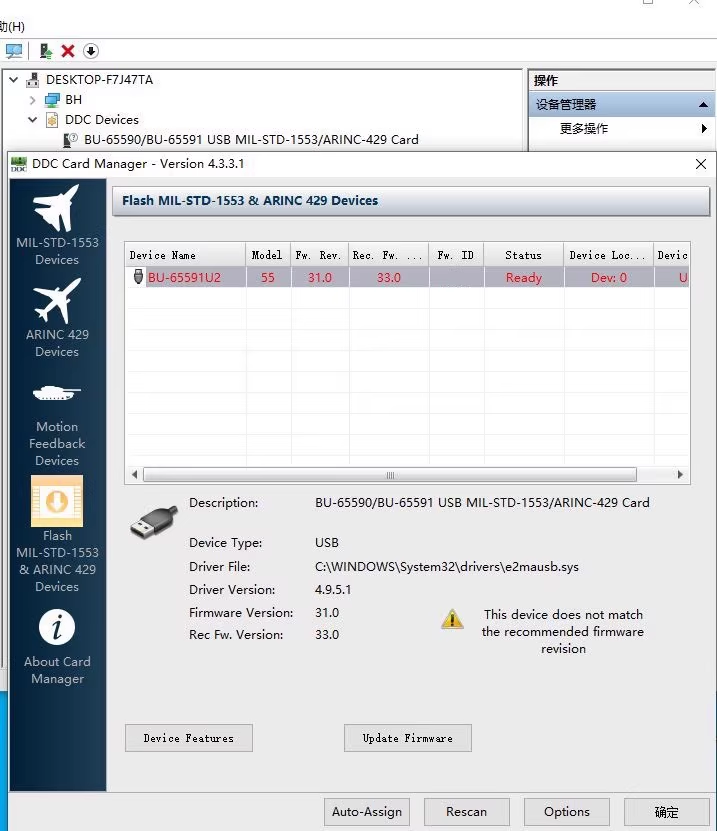Select 设备管理器 in actions pane

621,104
